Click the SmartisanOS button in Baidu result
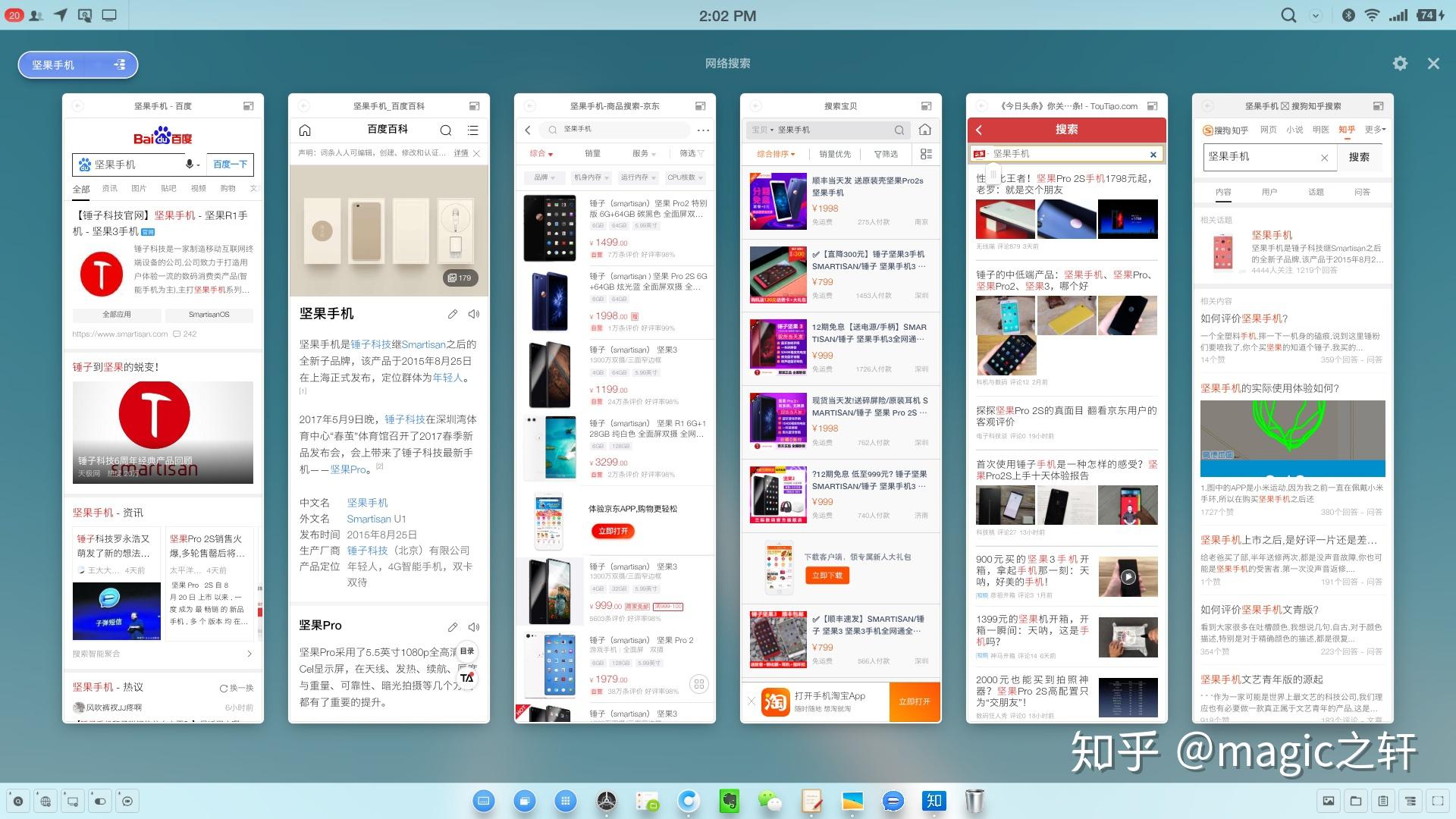 [x=209, y=314]
